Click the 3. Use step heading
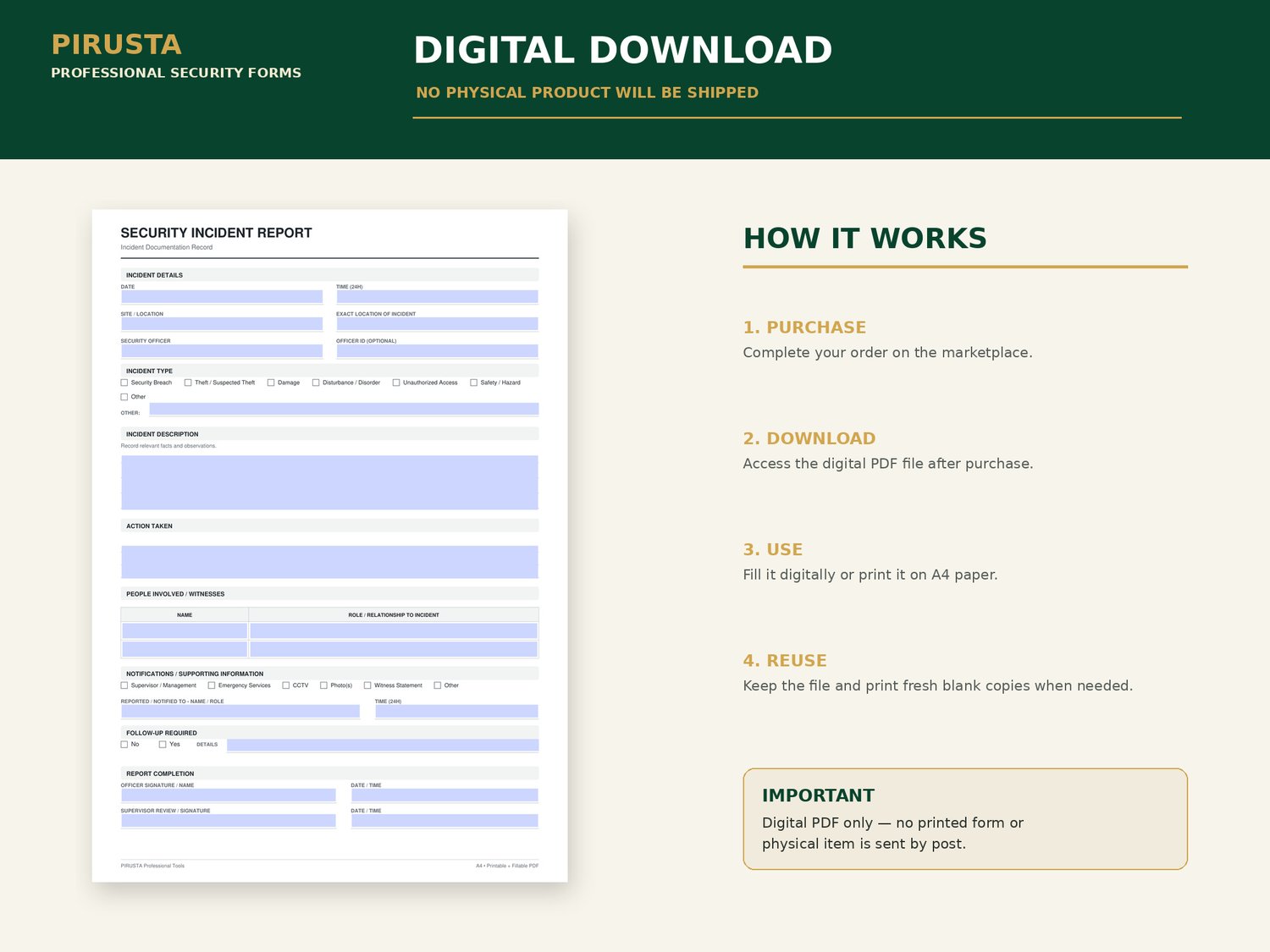The width and height of the screenshot is (1270, 952). tap(773, 549)
